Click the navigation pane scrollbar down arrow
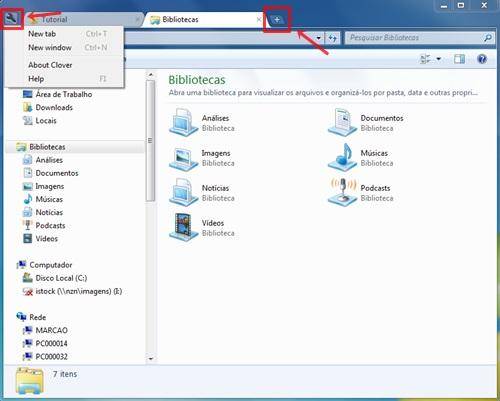Screen dimensions: 500x401 pos(151,359)
